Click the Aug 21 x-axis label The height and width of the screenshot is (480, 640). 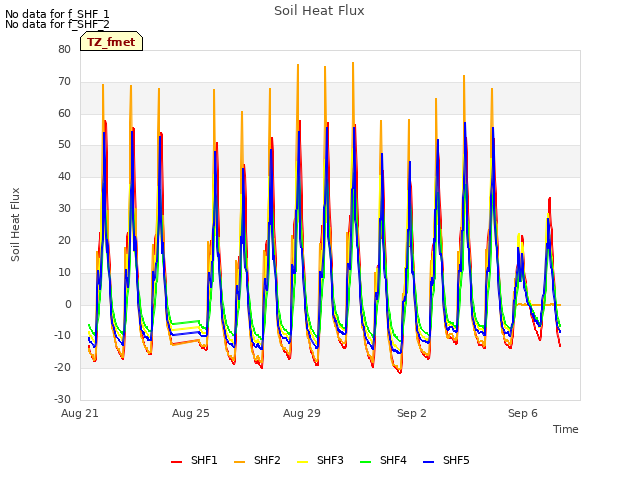(x=80, y=413)
